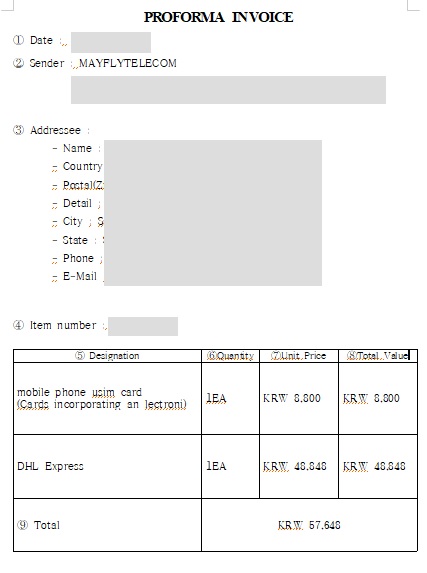Click the KRW 48,848 total value cell
Screen dimensions: 427x573
click(378, 466)
